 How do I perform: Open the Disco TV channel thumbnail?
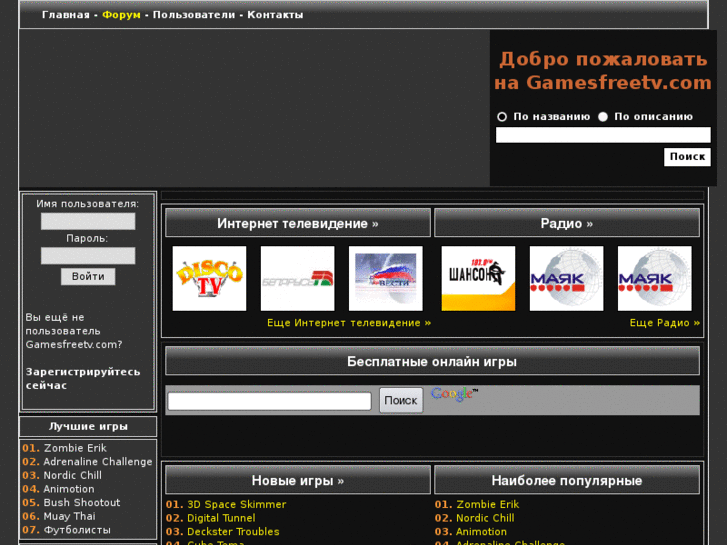click(209, 278)
